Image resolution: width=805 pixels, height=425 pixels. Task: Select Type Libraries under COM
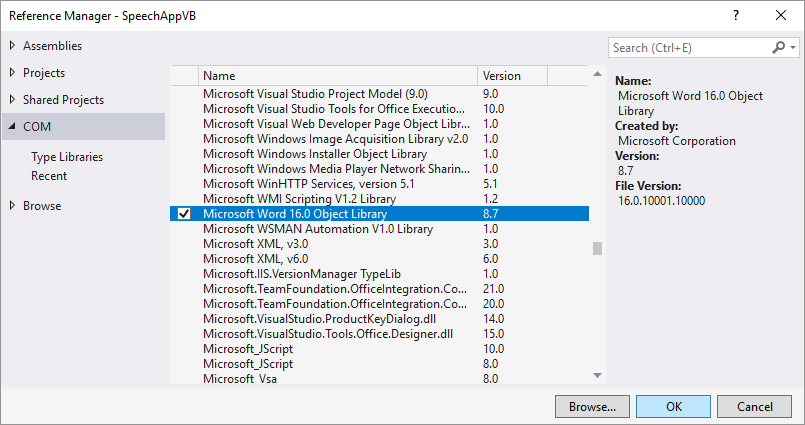pos(67,157)
